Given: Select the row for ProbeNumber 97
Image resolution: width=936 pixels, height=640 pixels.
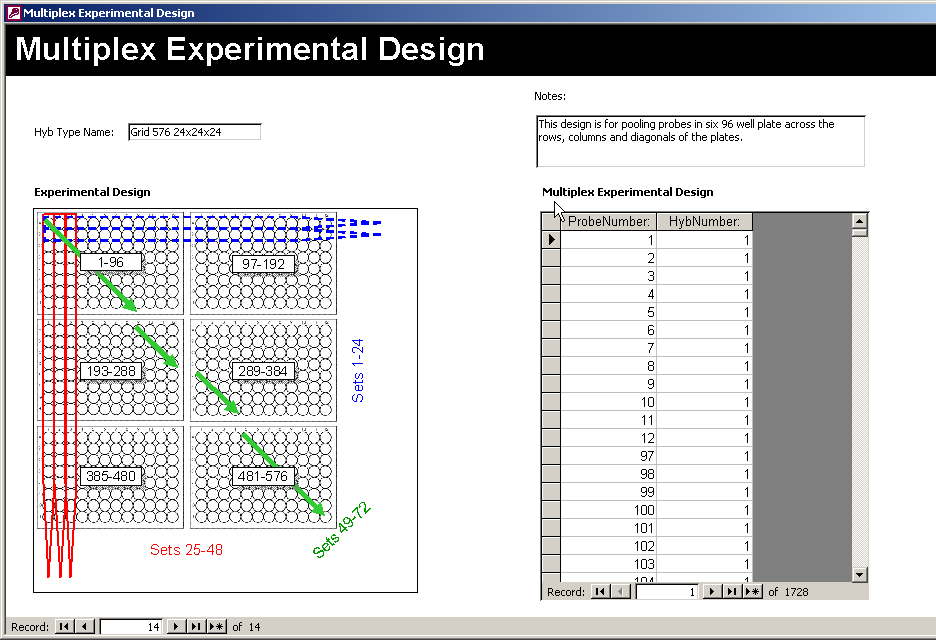Looking at the screenshot, I should coord(550,456).
